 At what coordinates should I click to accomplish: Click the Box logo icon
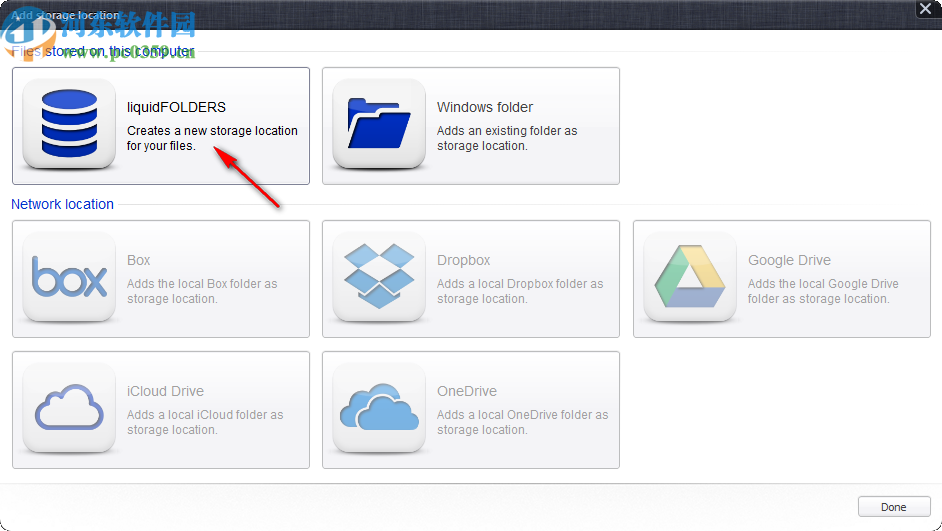(x=69, y=277)
